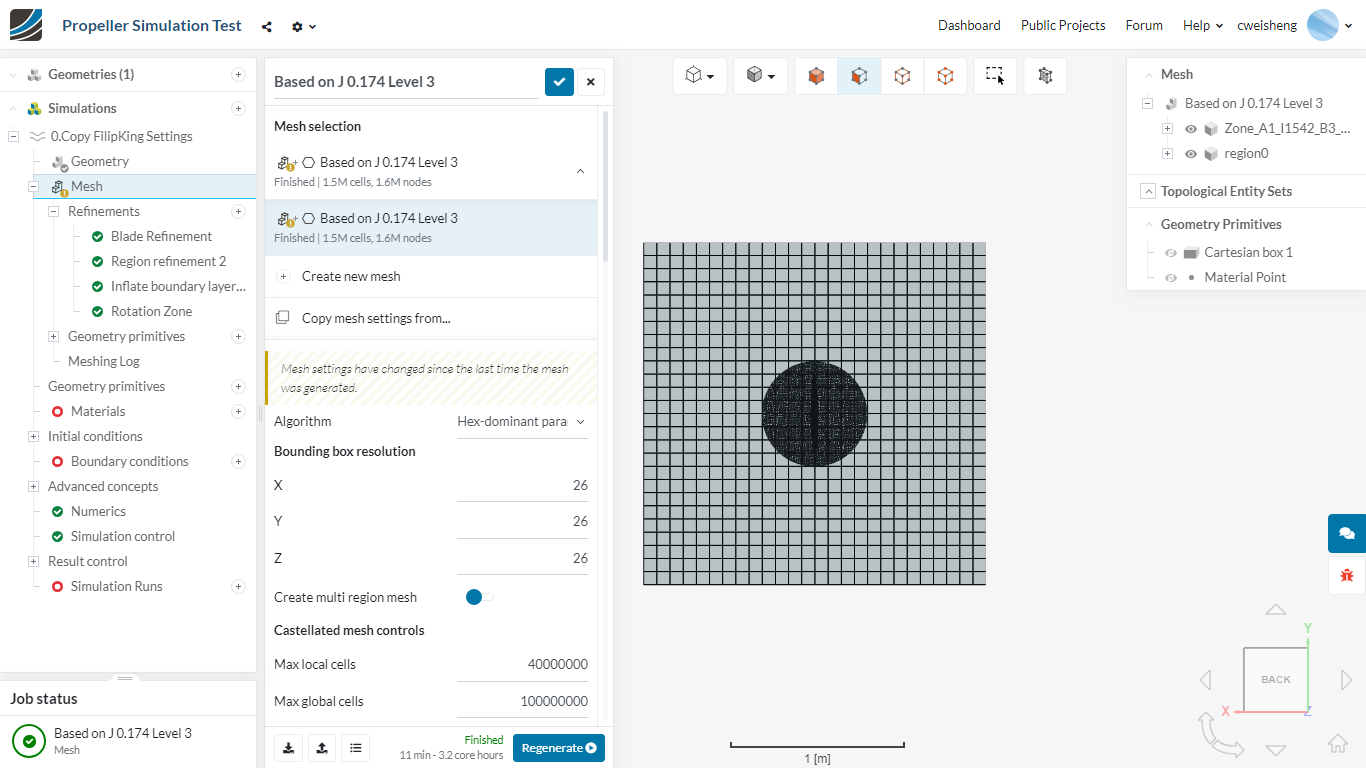The width and height of the screenshot is (1366, 768).
Task: Click Copy mesh settings from...
Action: [x=375, y=318]
